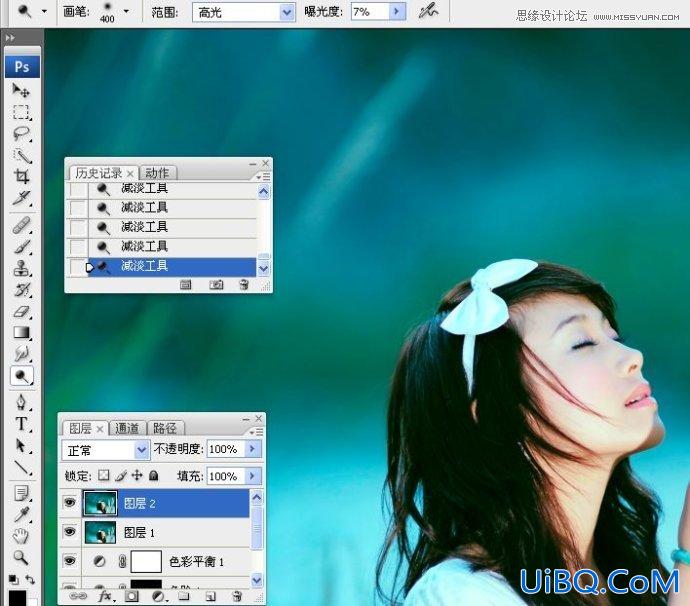The width and height of the screenshot is (690, 606).
Task: Create new adjustment layer
Action: coord(158,596)
